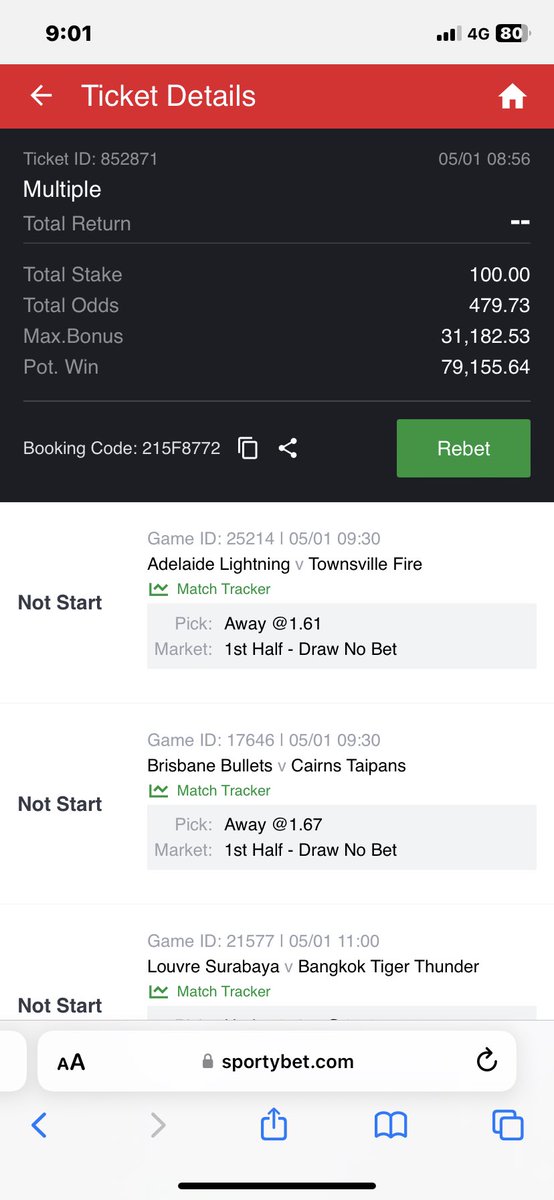Open Match Tracker for Louvre Surabaya game
This screenshot has width=554, height=1200.
point(209,991)
